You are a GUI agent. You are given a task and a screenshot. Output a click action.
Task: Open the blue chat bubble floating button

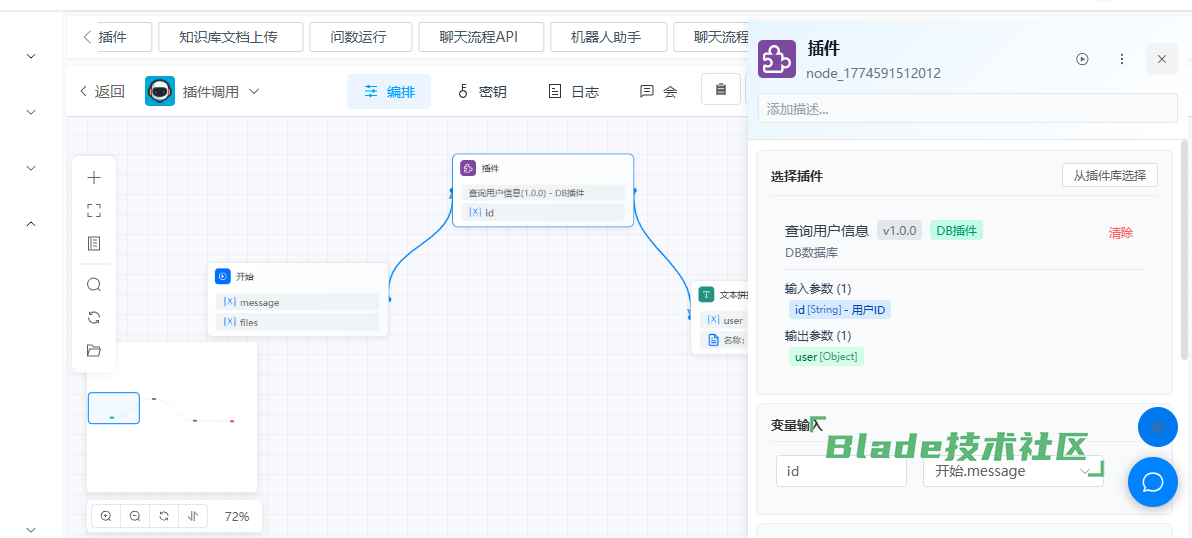click(x=1152, y=482)
